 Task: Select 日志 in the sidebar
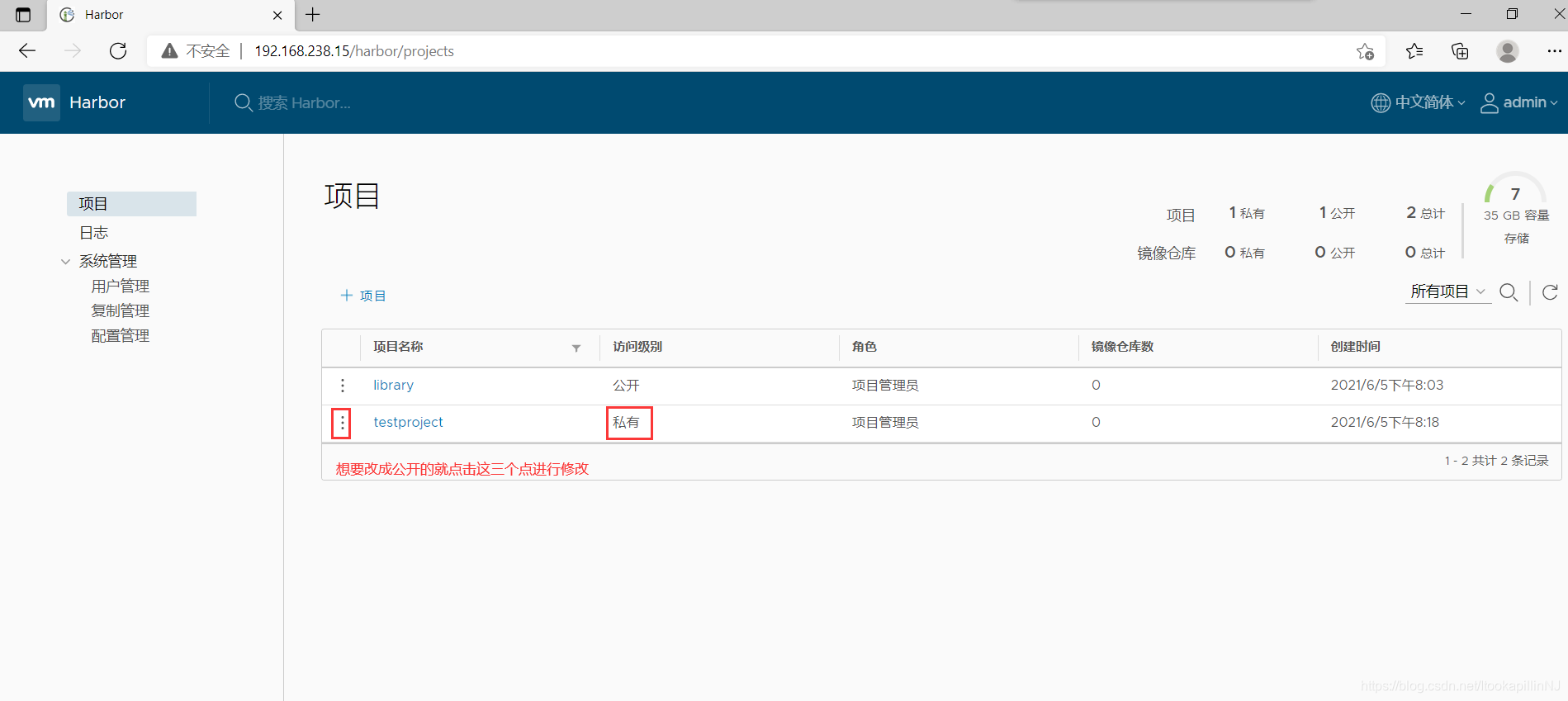94,233
